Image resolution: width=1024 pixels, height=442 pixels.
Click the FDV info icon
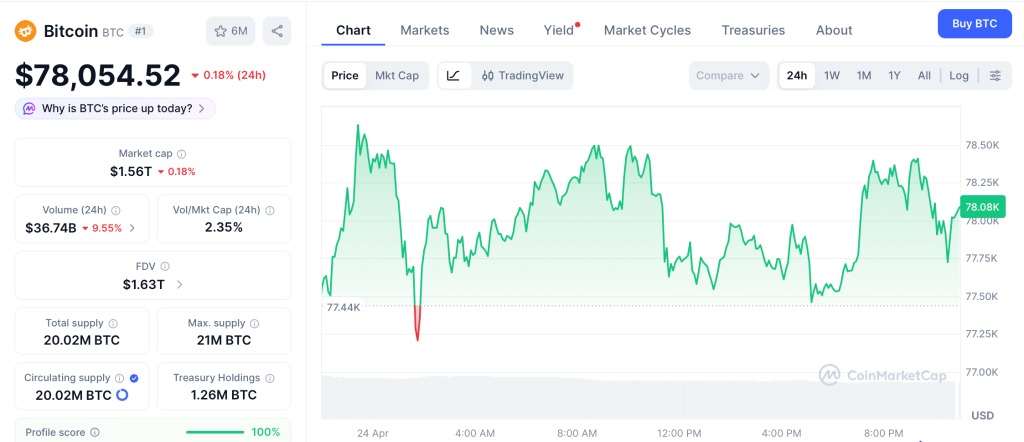coord(165,267)
